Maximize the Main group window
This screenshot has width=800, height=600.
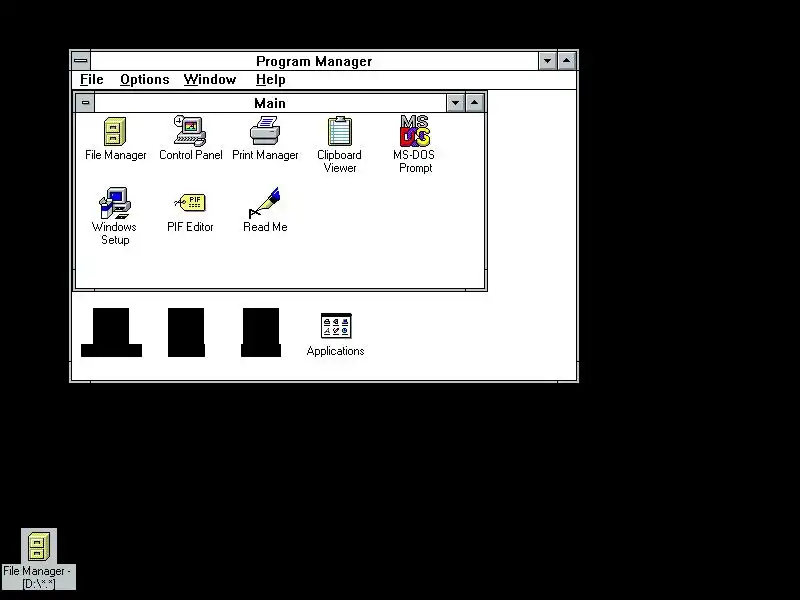pyautogui.click(x=474, y=103)
